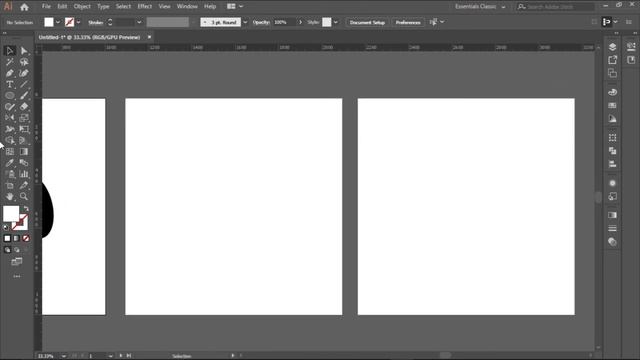Image resolution: width=640 pixels, height=360 pixels.
Task: Select the Zoom magnifier tool
Action: pyautogui.click(x=24, y=196)
